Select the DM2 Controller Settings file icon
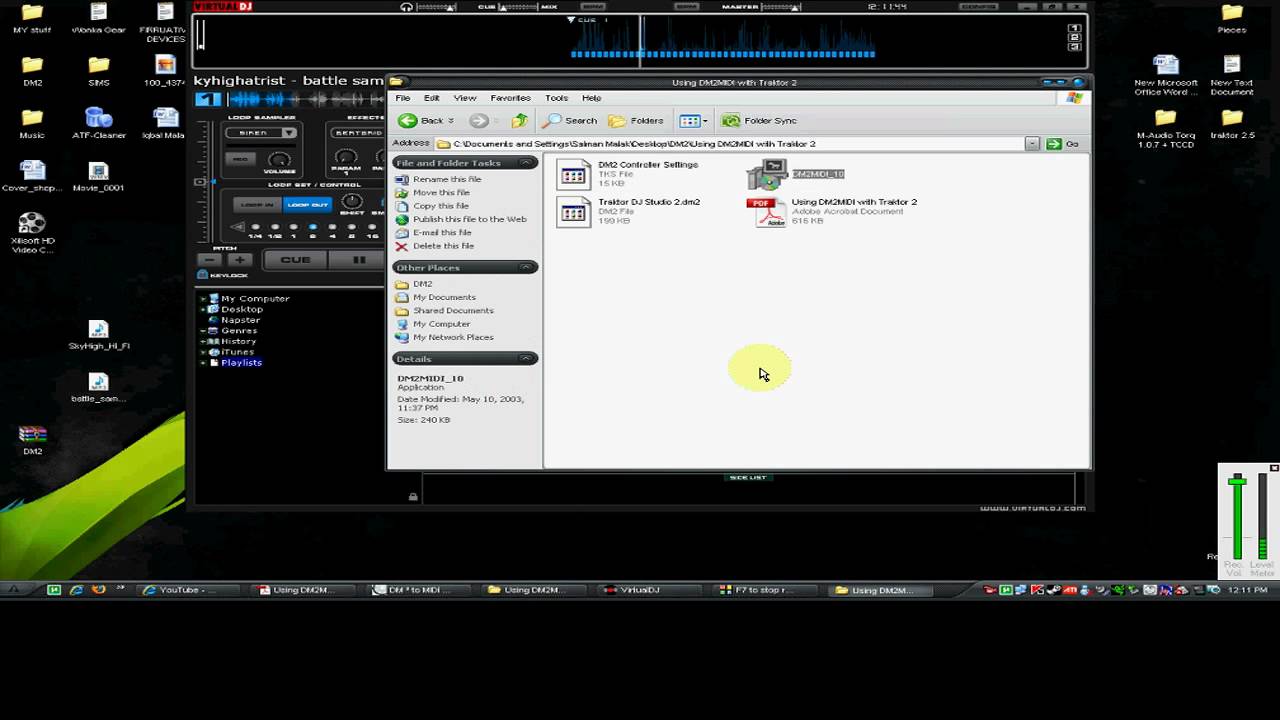This screenshot has width=1280, height=720. pos(574,174)
